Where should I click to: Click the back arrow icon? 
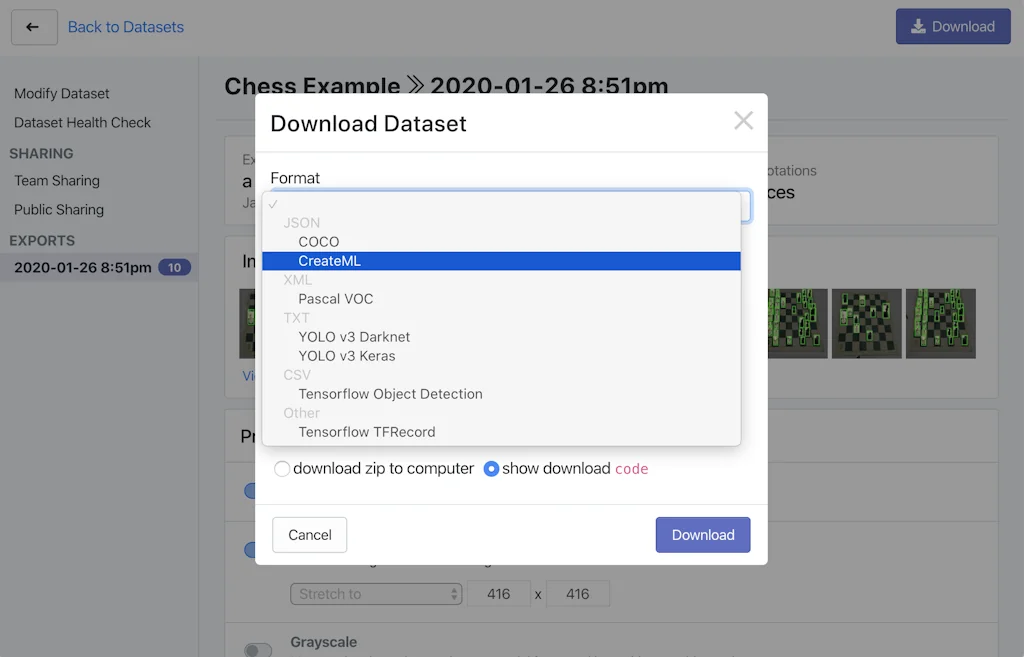(33, 27)
